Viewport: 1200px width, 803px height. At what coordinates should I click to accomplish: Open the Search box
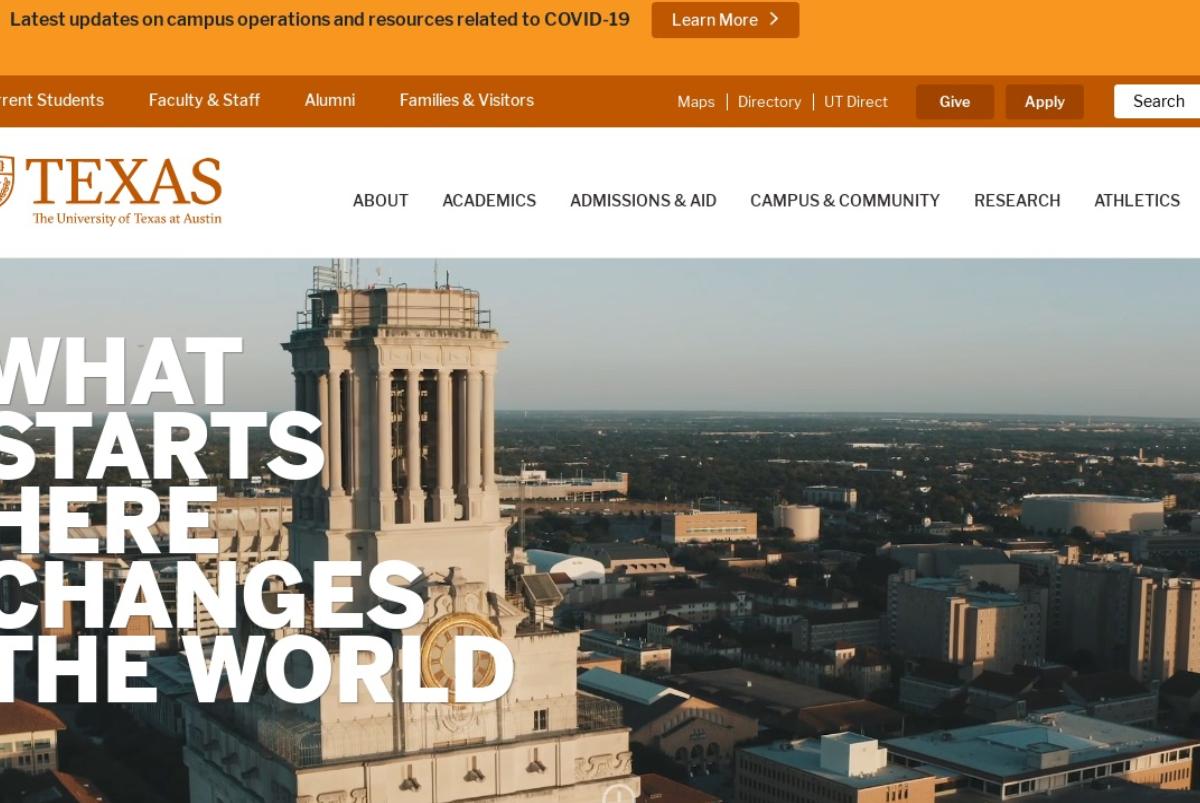[x=1157, y=101]
